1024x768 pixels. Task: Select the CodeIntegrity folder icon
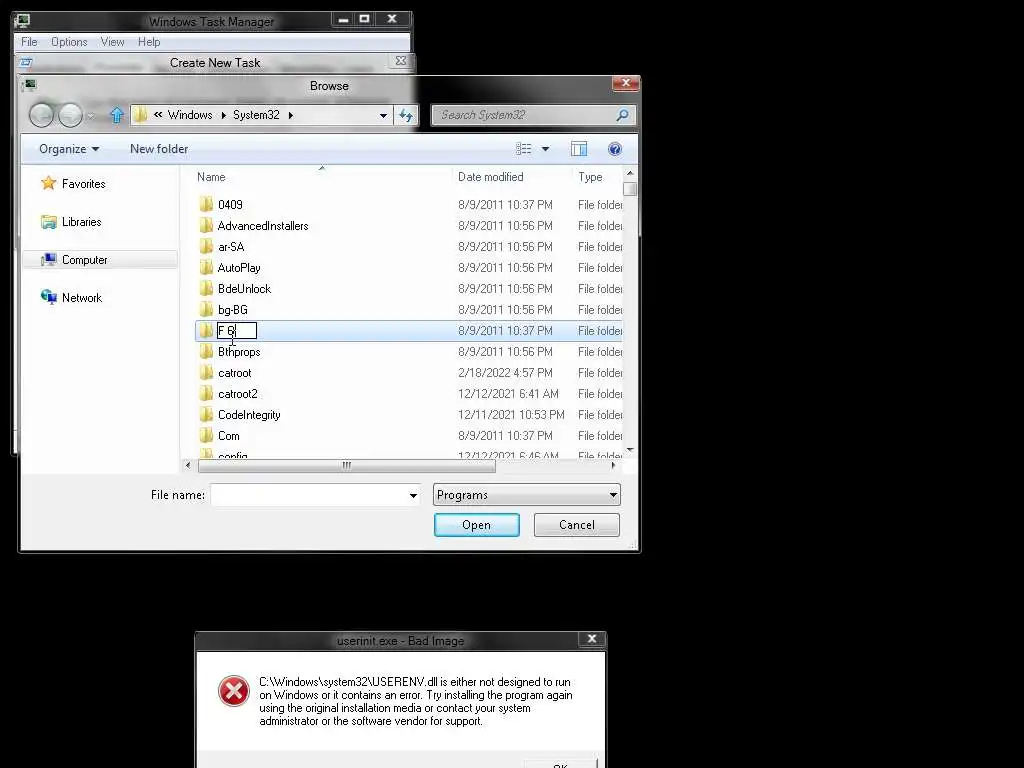pos(206,414)
